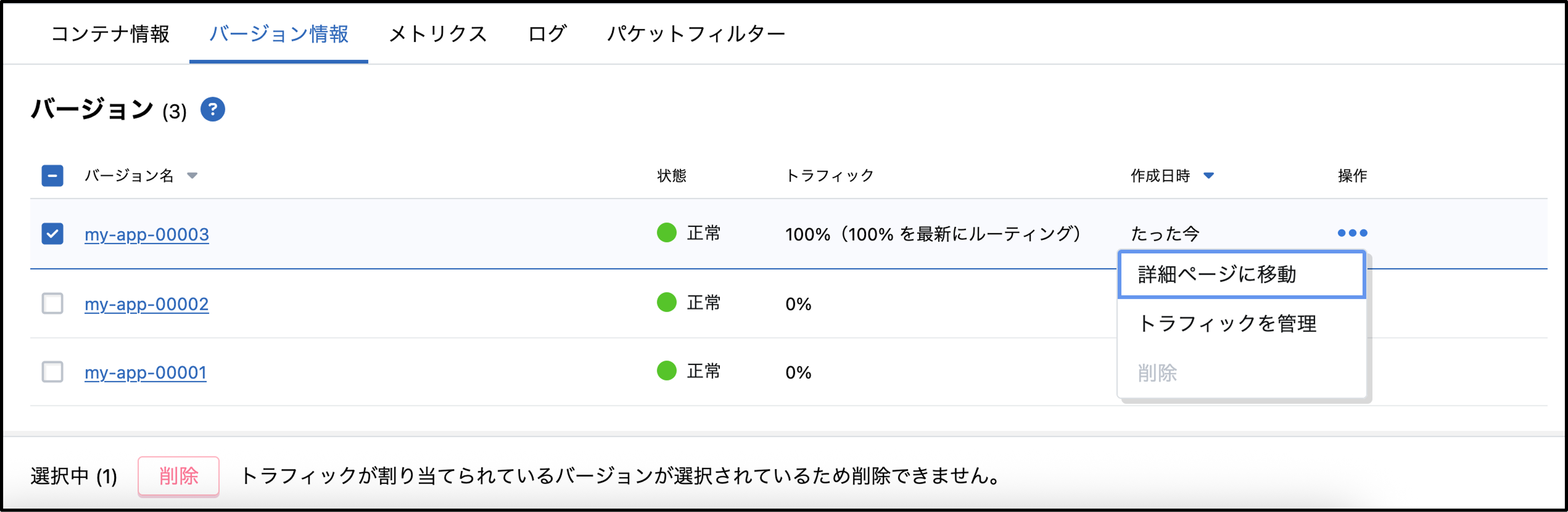
Task: Select the my-app-00001 row checkbox
Action: pos(52,372)
